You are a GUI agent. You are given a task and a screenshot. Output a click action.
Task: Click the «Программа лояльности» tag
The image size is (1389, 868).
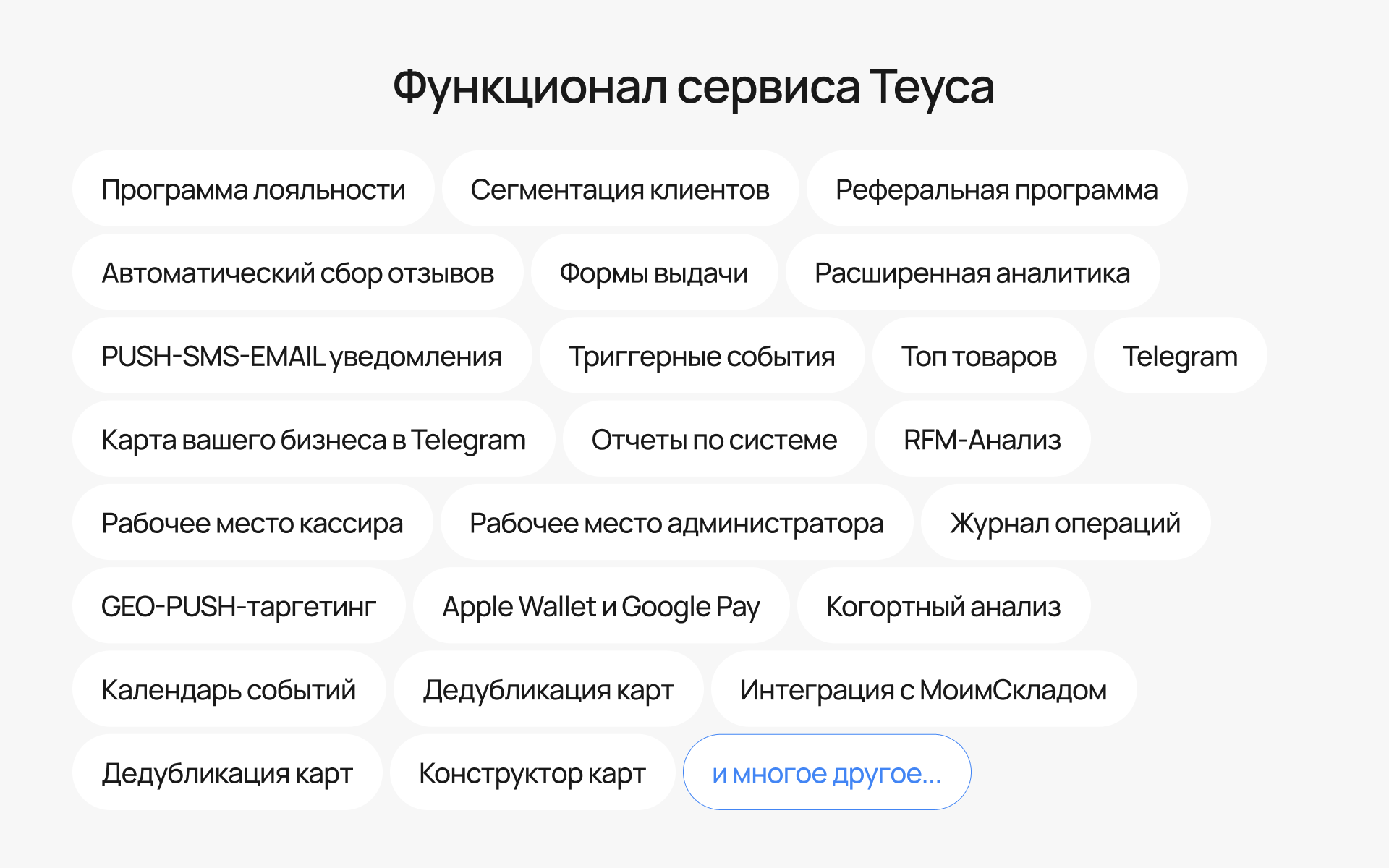pyautogui.click(x=253, y=189)
